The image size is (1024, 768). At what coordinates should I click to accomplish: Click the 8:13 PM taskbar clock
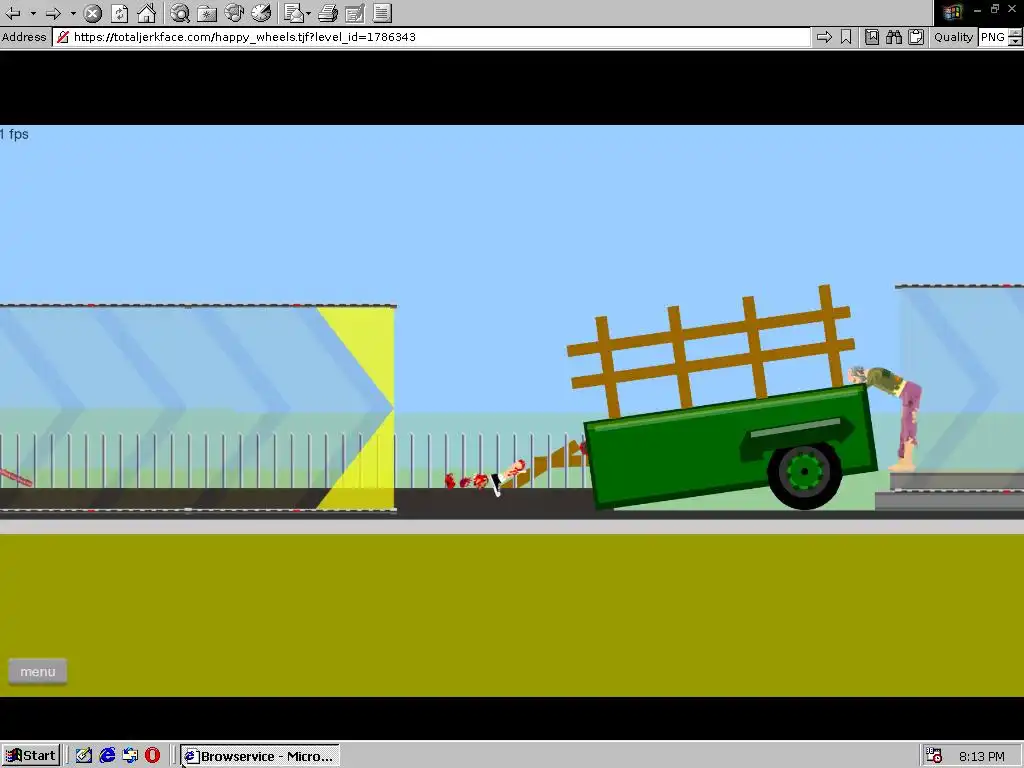click(x=982, y=756)
